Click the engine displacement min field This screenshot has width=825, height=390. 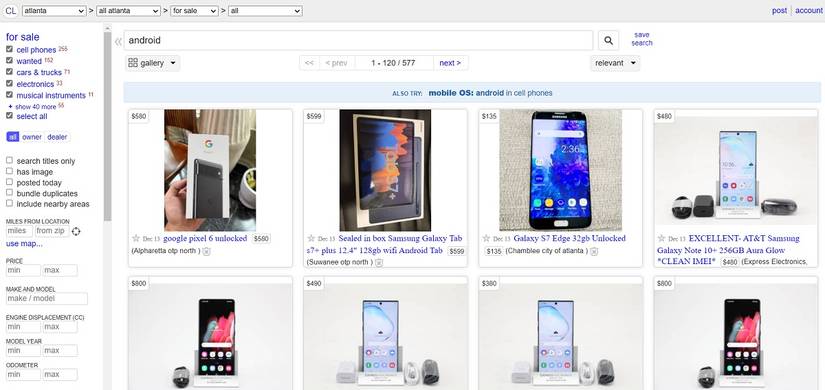23,327
